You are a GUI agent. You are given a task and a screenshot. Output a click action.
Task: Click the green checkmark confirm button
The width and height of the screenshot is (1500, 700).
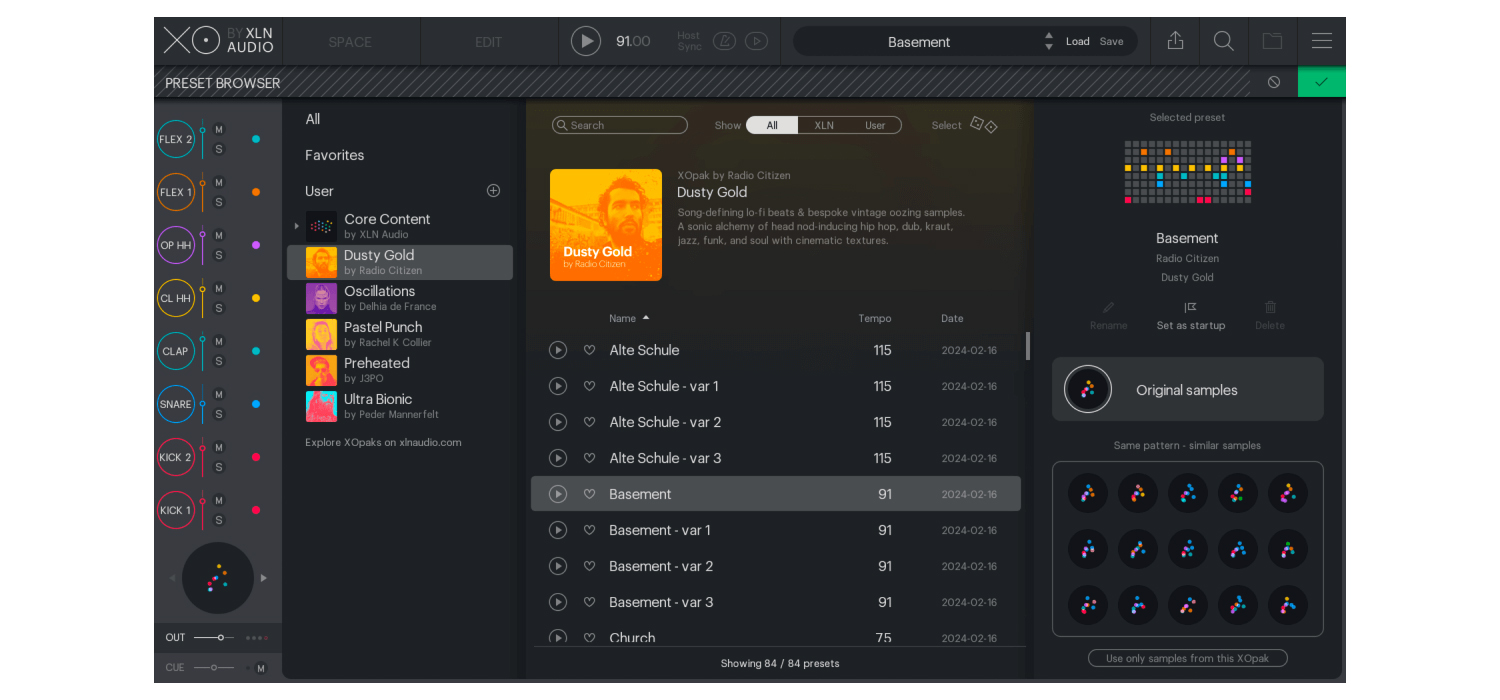[x=1321, y=82]
